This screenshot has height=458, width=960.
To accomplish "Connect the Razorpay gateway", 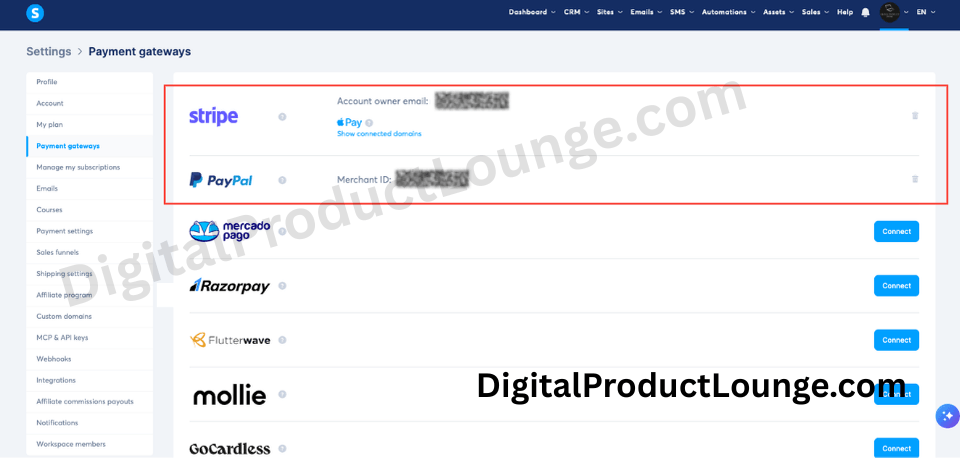I will [896, 286].
